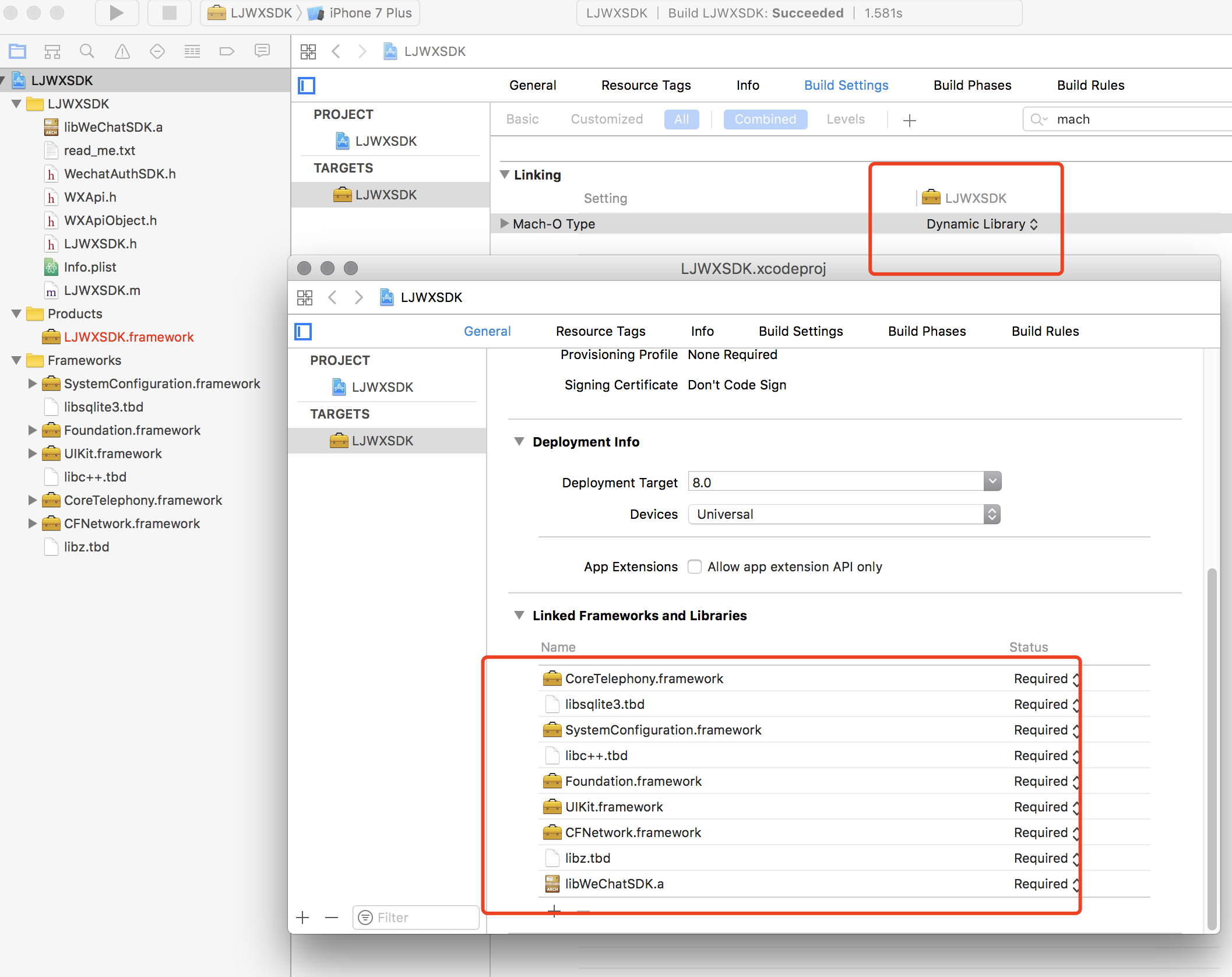
Task: Enable Allow app extension API only
Action: pos(694,567)
